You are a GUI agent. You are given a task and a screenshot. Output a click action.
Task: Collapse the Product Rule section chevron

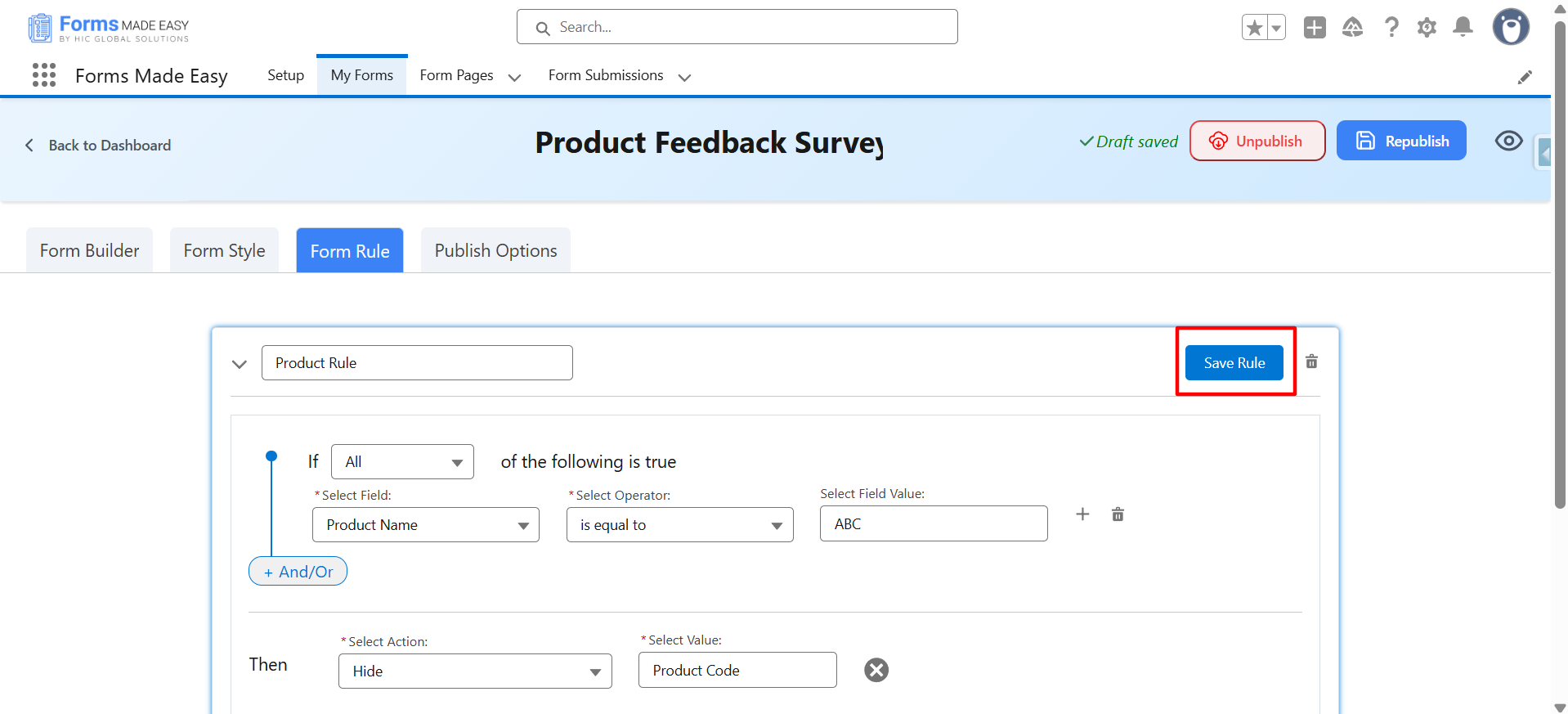point(240,364)
